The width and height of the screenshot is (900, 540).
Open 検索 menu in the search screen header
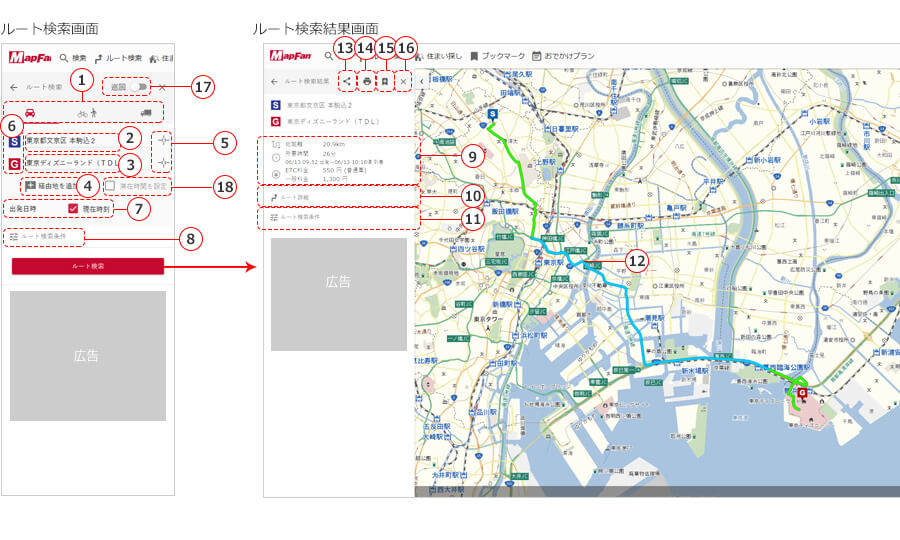(x=73, y=58)
